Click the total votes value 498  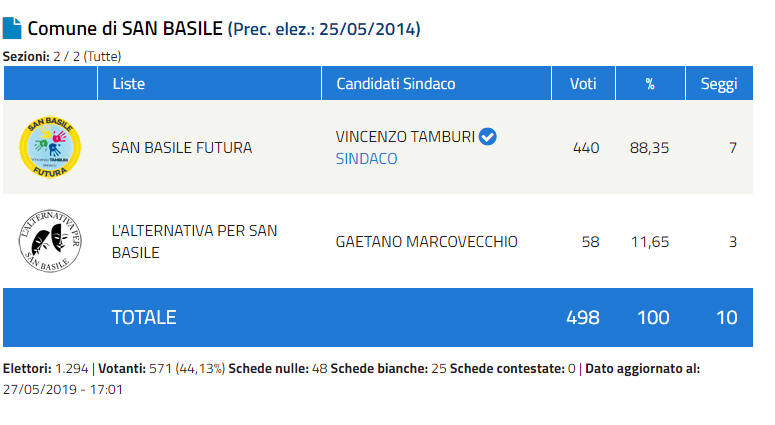point(583,317)
